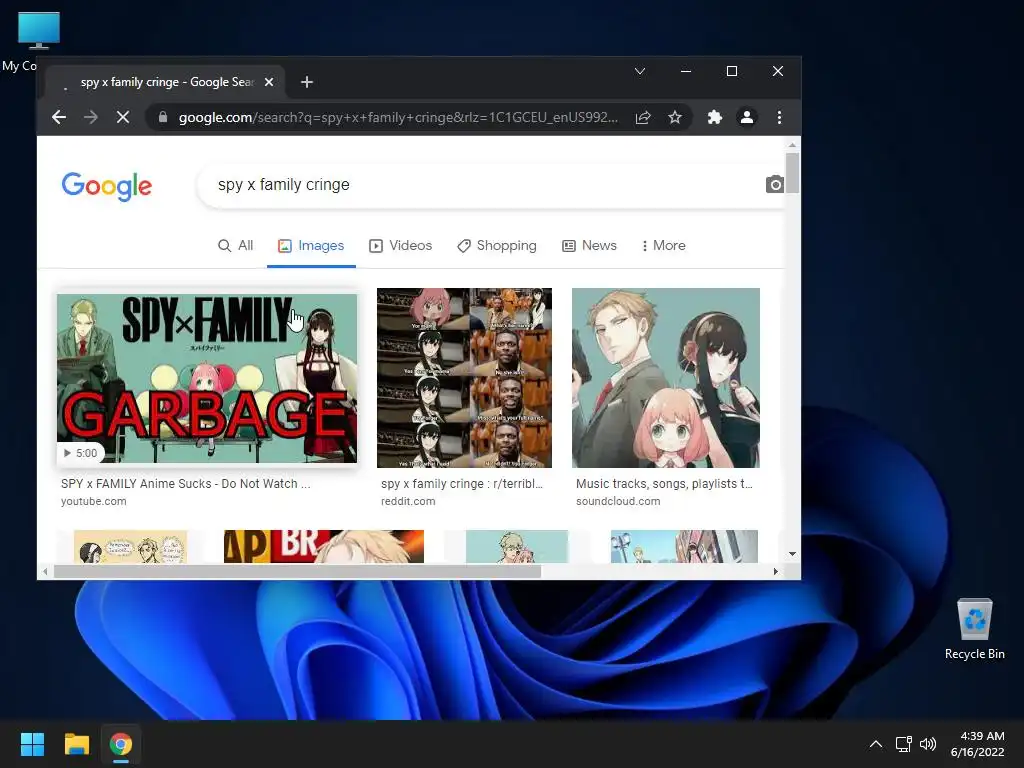The image size is (1024, 768).
Task: Stop loading the page
Action: click(123, 118)
